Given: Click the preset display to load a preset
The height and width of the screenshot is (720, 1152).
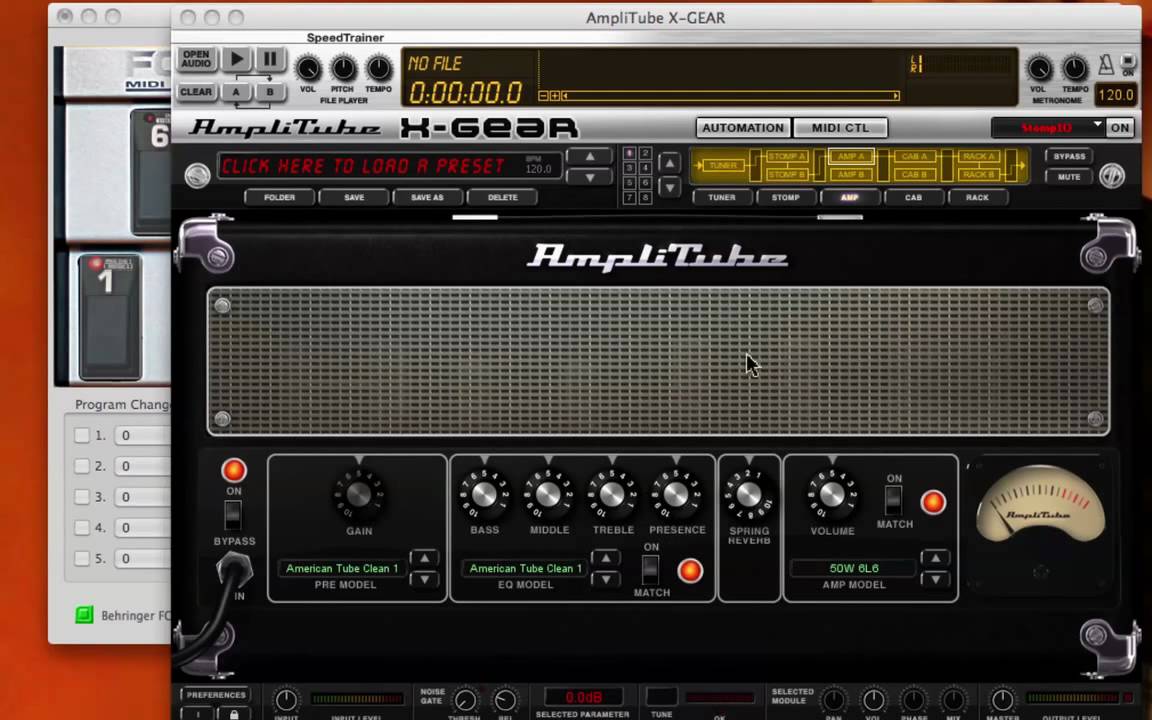Looking at the screenshot, I should click(389, 166).
